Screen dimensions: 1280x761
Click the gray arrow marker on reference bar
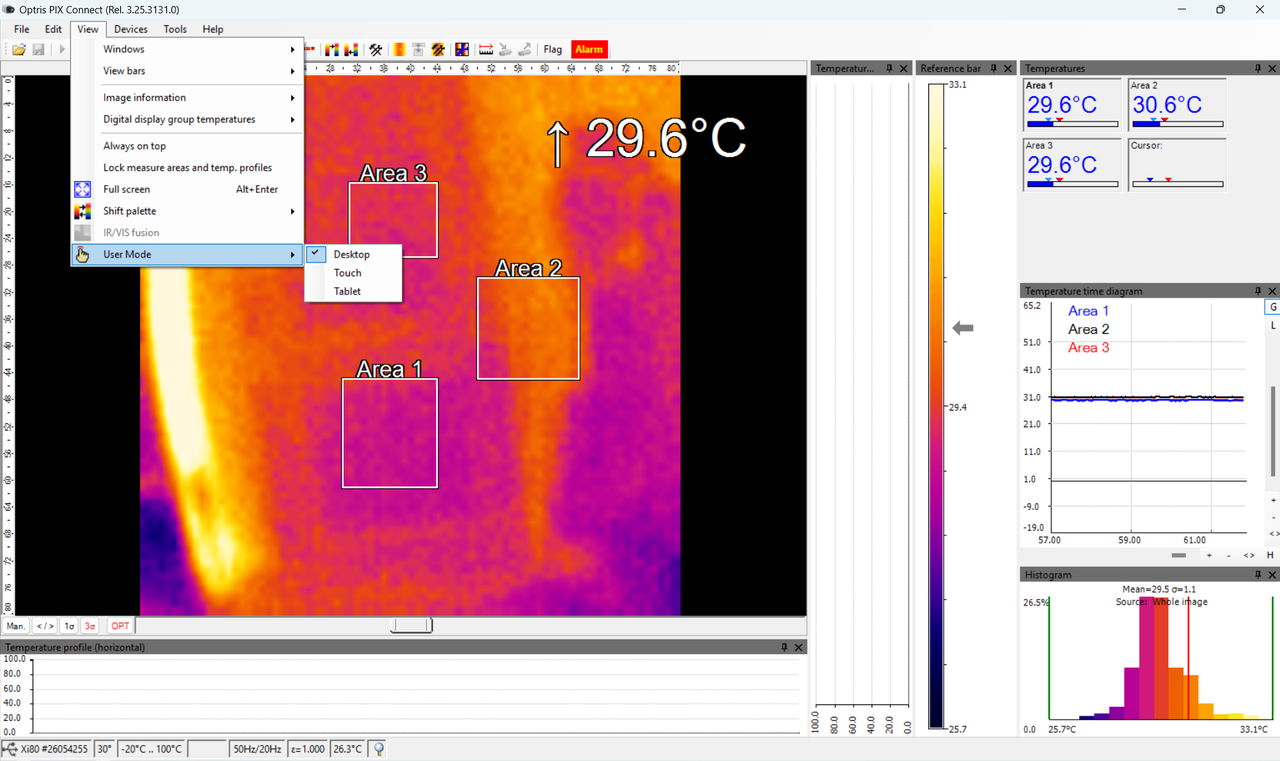(x=963, y=328)
